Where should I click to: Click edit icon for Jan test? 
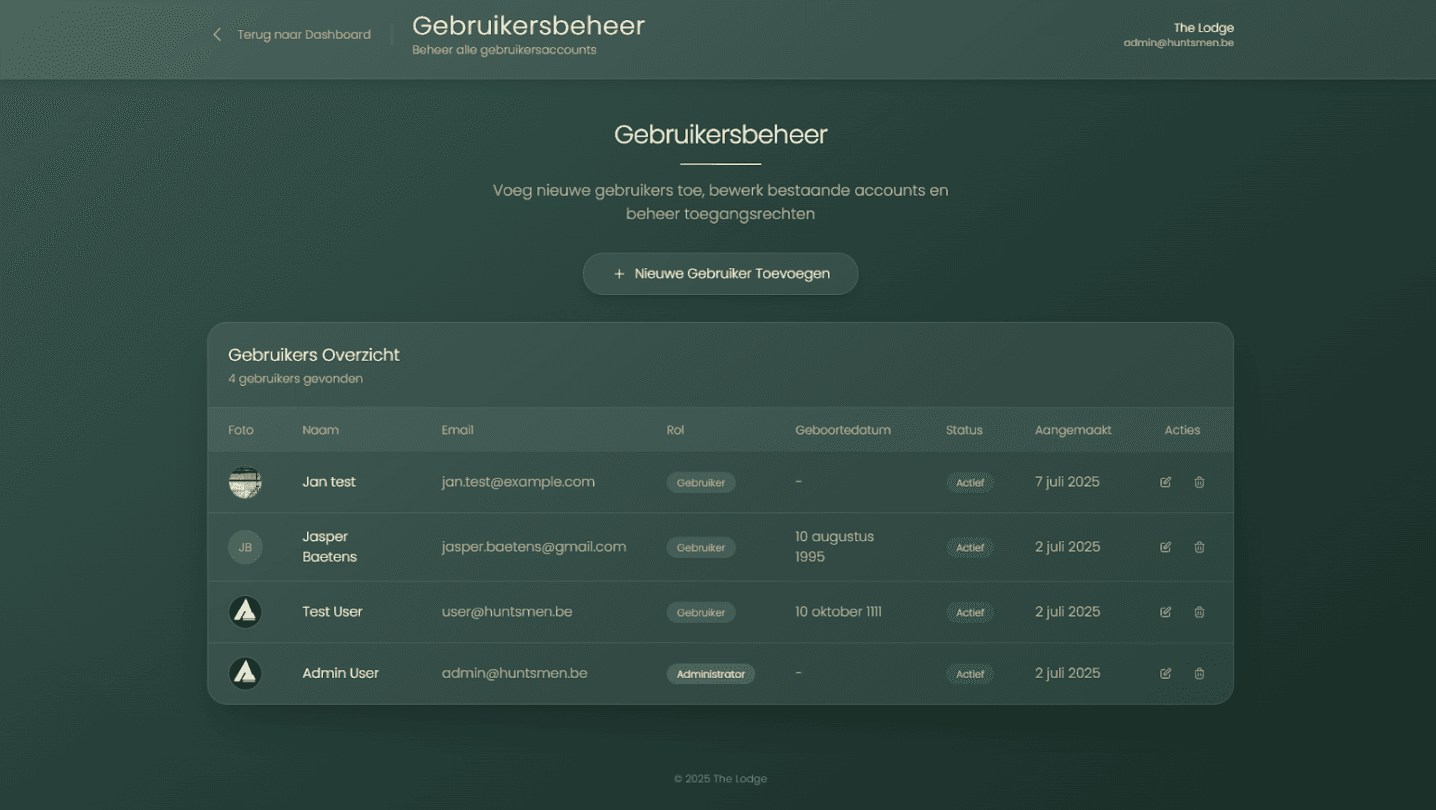point(1165,482)
